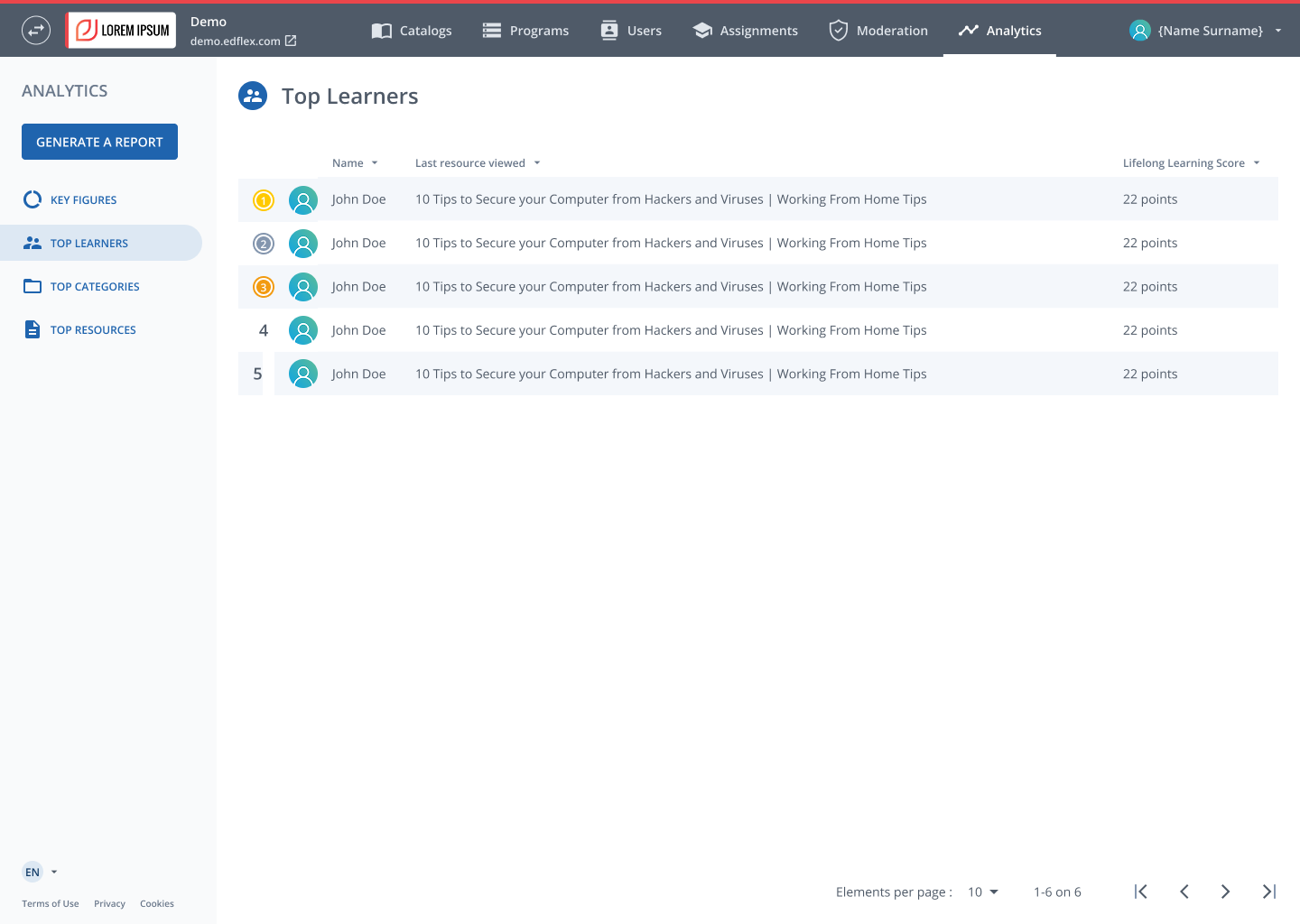This screenshot has height=924, width=1300.
Task: Open the Catalogs tab
Action: [x=412, y=31]
